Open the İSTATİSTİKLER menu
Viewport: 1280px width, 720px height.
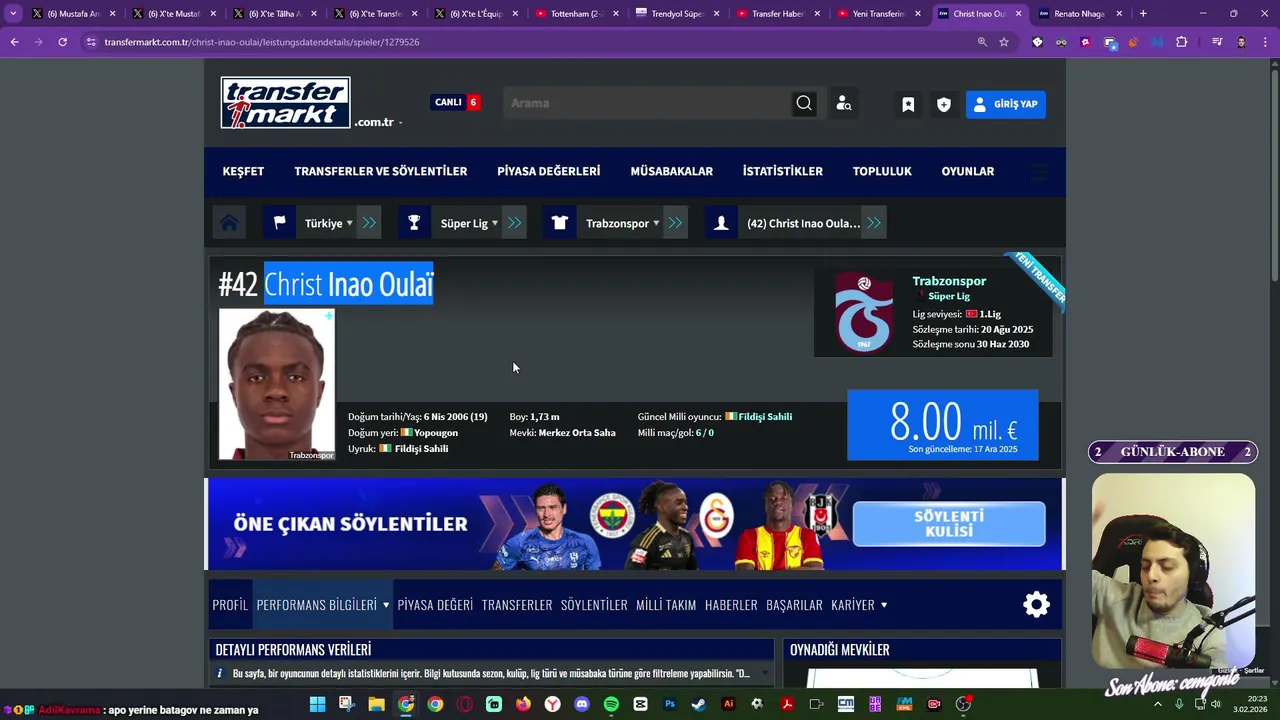[x=782, y=171]
